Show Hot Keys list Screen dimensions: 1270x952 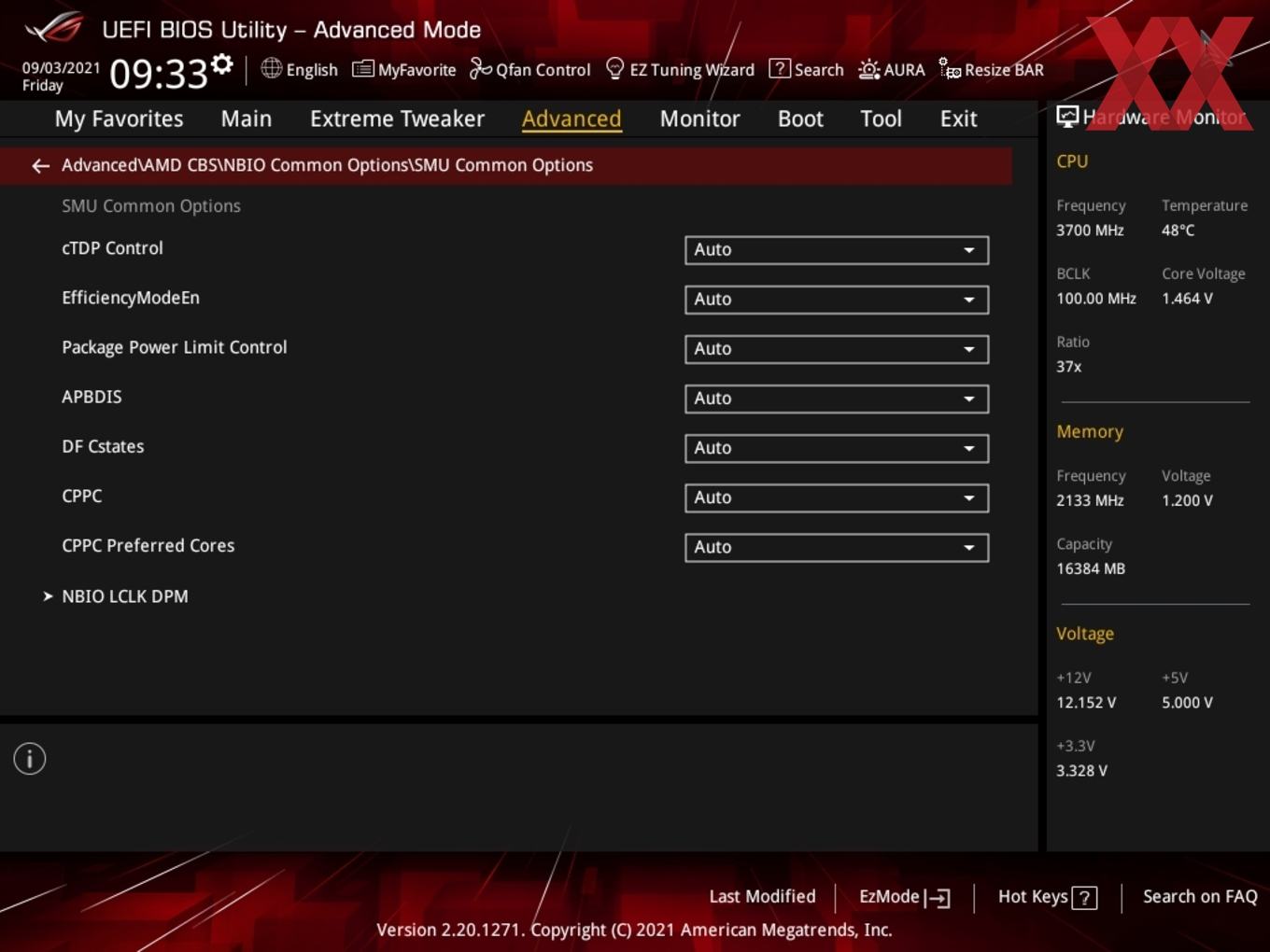click(x=1047, y=897)
